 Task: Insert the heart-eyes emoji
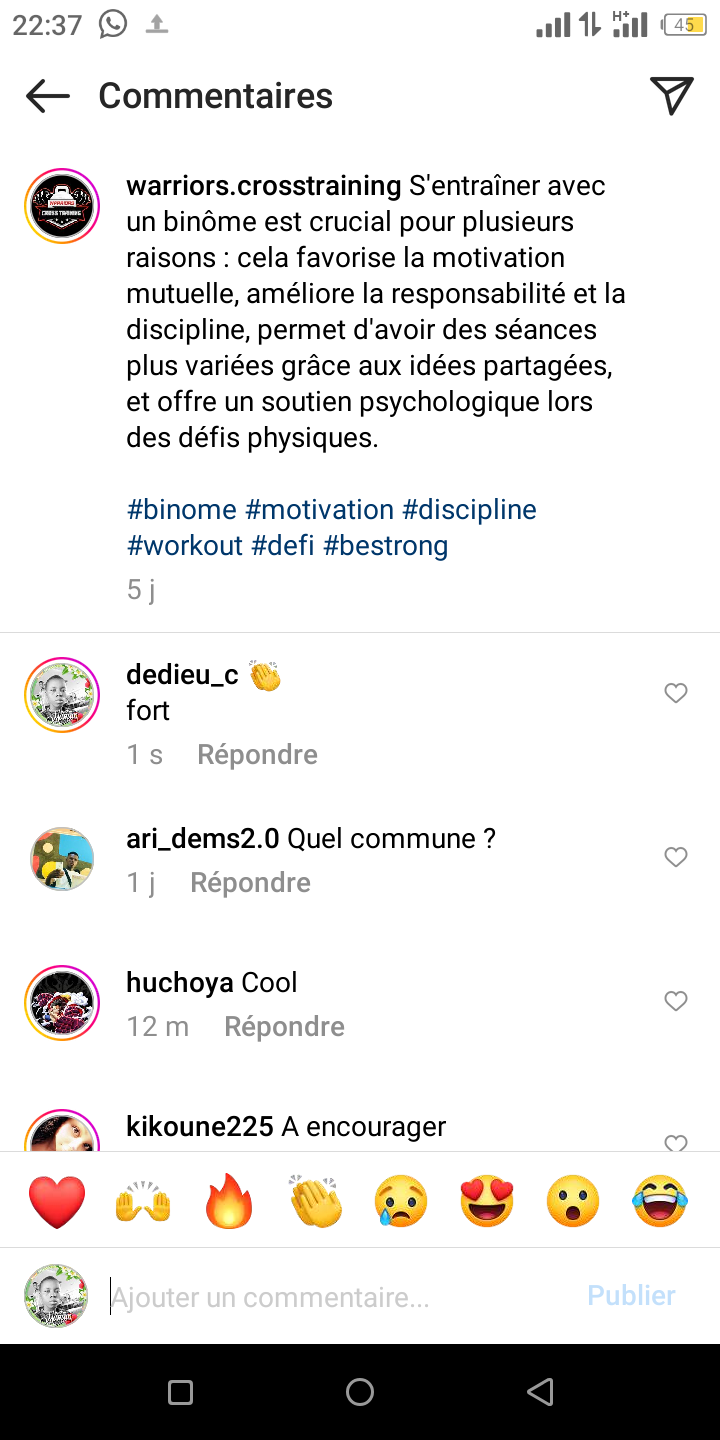tap(488, 1201)
